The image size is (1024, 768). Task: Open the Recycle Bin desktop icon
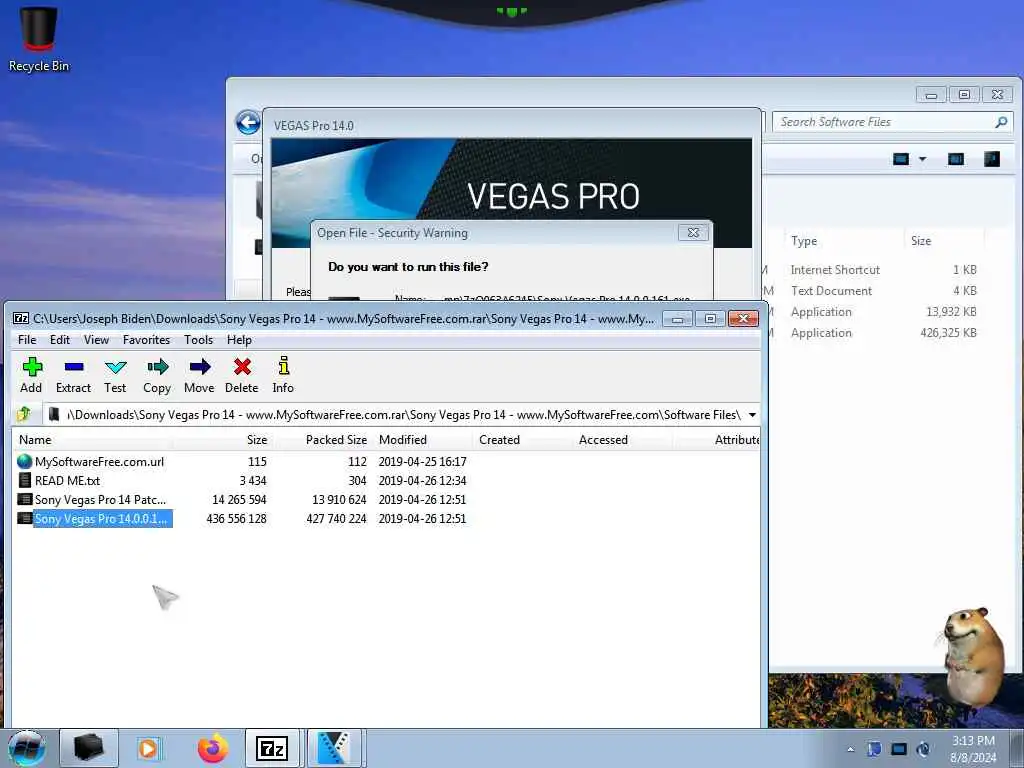click(39, 39)
